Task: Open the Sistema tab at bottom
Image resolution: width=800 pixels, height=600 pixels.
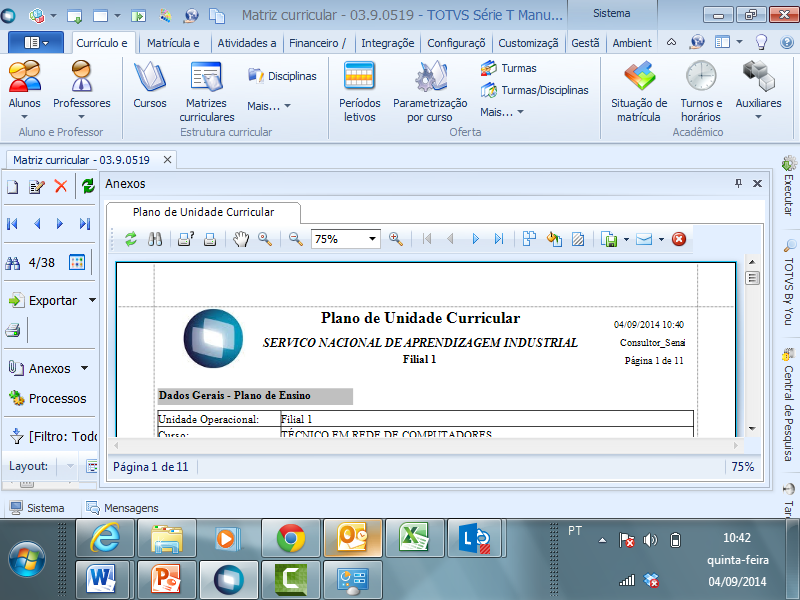Action: 37,508
